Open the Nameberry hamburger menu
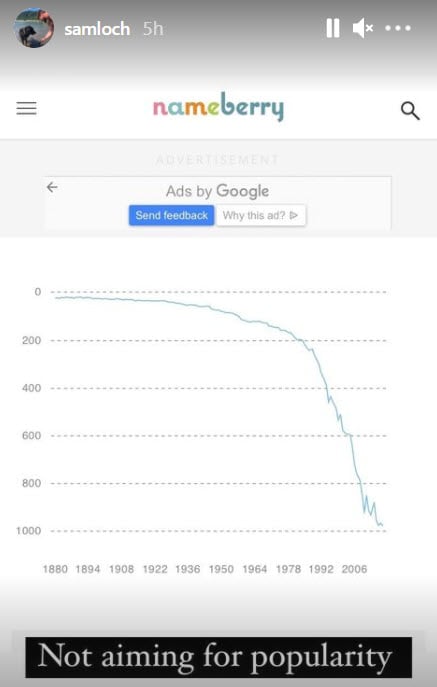Screen dimensions: 437x687 tap(26, 108)
